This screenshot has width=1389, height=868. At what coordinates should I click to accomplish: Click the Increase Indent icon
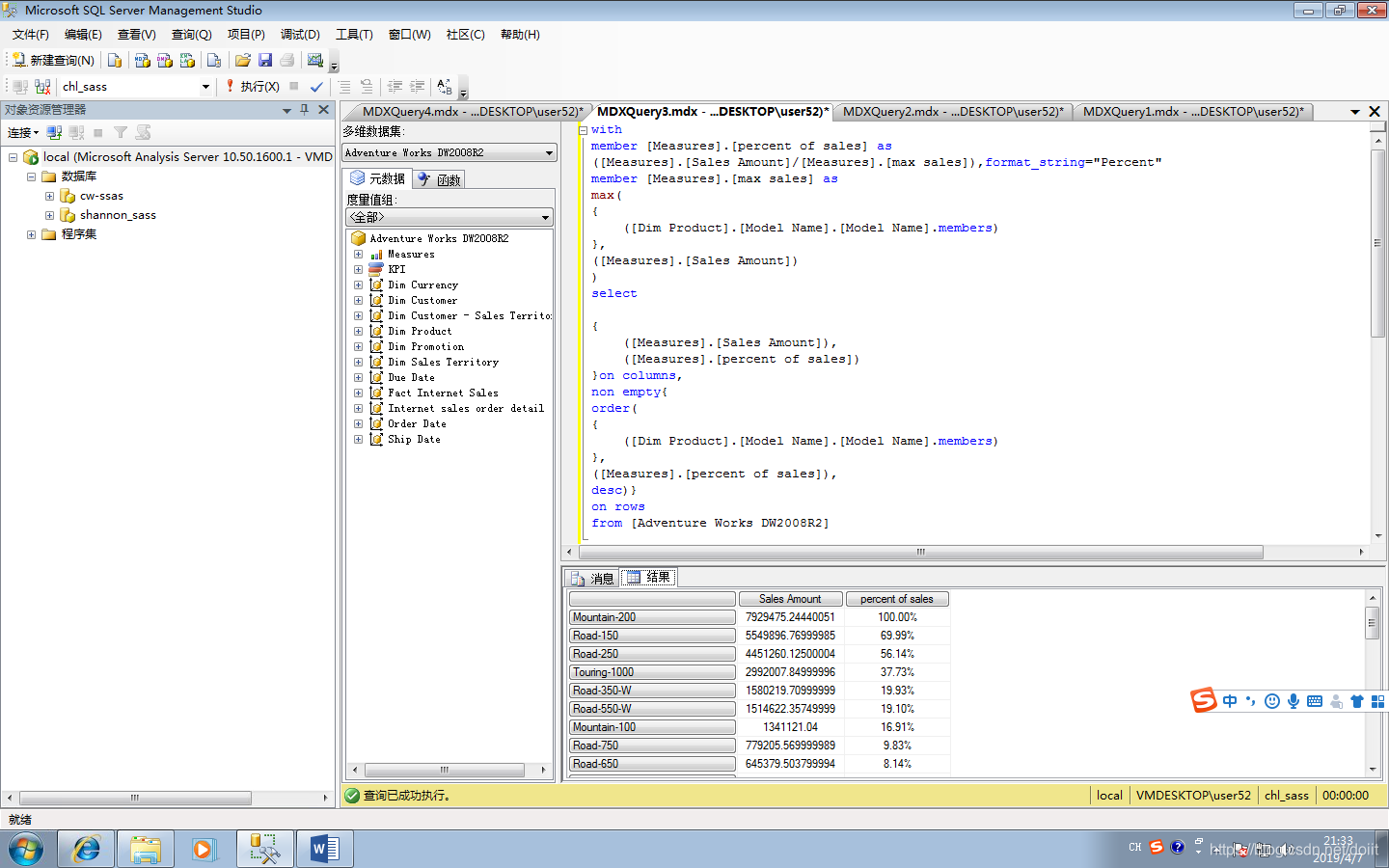417,86
